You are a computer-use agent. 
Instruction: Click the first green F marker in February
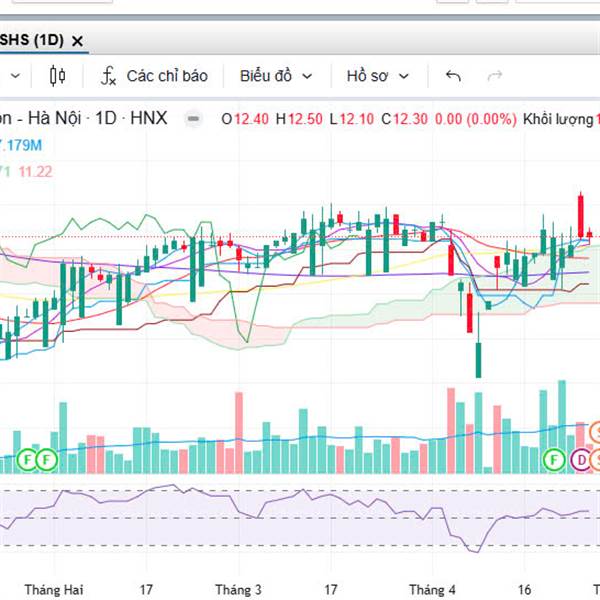pos(28,460)
